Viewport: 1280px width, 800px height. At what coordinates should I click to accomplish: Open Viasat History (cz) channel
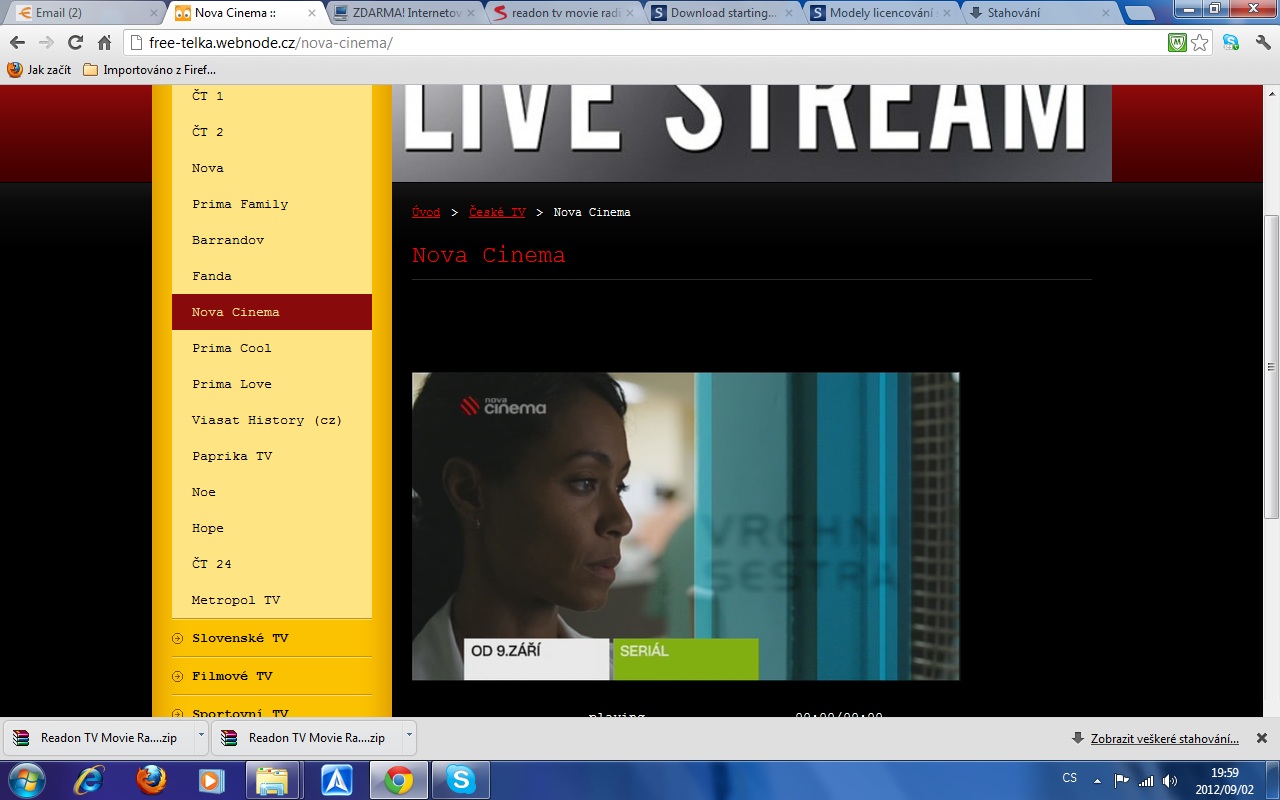272,420
